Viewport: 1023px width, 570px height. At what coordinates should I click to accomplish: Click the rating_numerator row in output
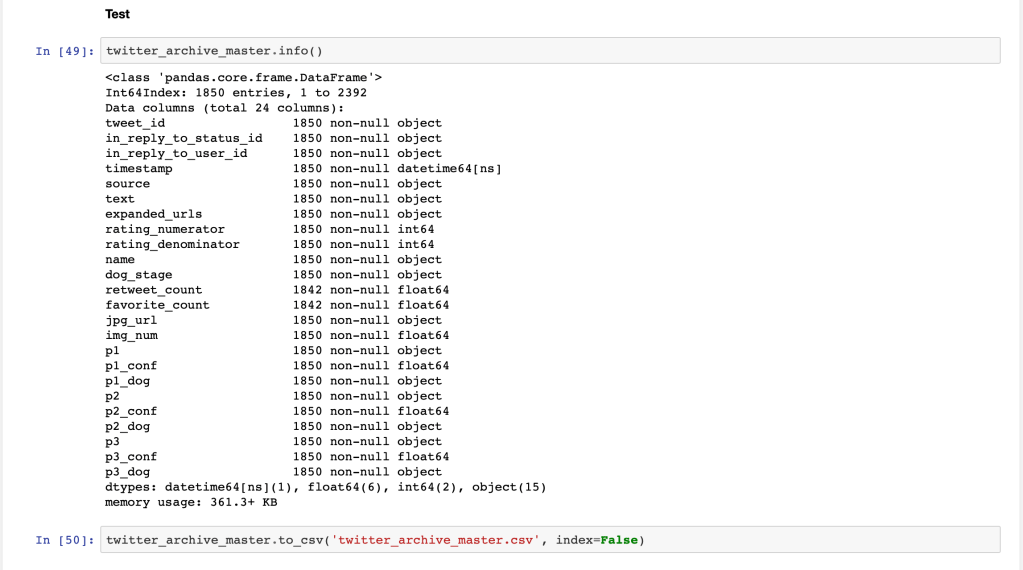(270, 229)
